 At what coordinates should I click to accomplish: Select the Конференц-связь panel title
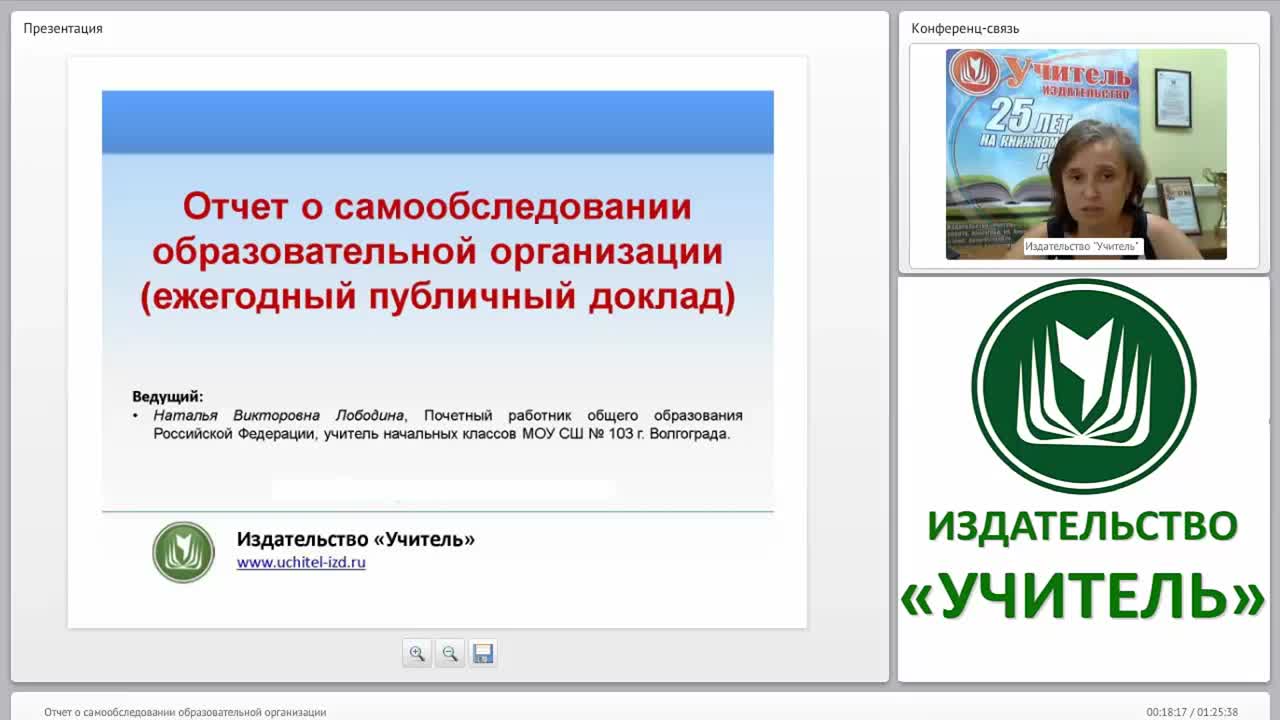[965, 28]
